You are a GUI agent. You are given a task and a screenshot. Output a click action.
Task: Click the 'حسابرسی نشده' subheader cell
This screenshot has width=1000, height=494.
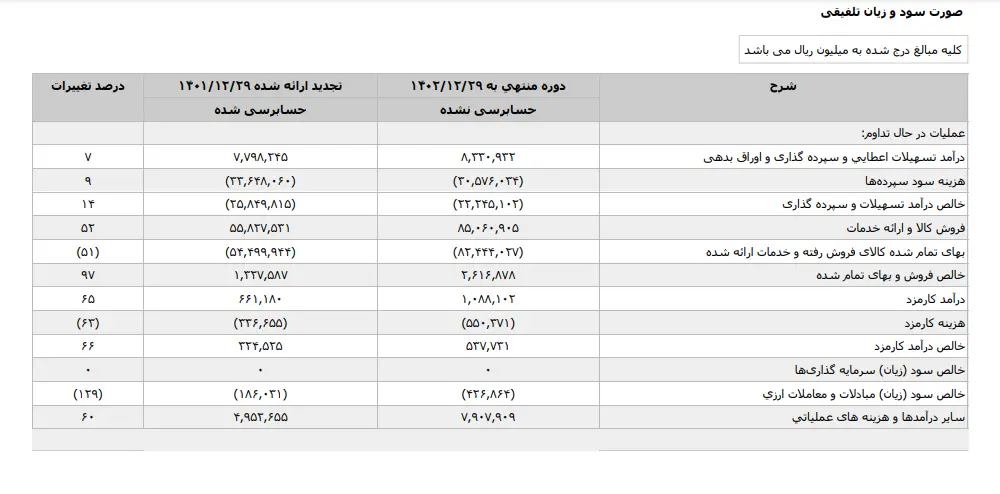pyautogui.click(x=488, y=110)
